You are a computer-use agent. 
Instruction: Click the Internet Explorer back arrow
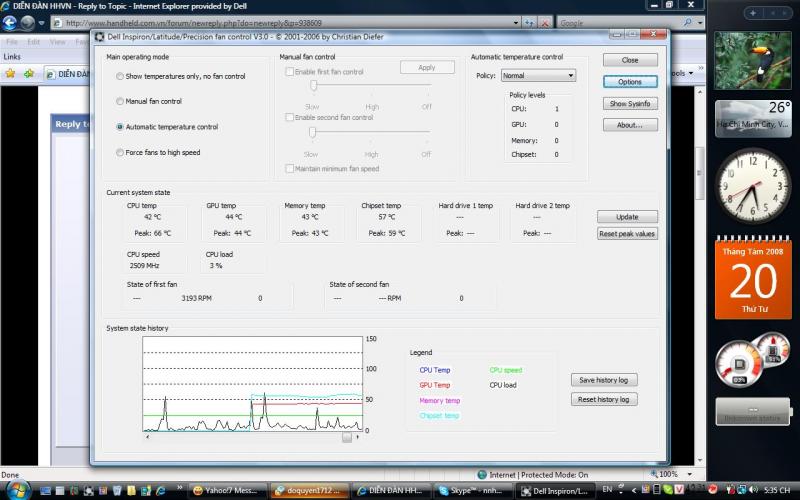tap(11, 23)
